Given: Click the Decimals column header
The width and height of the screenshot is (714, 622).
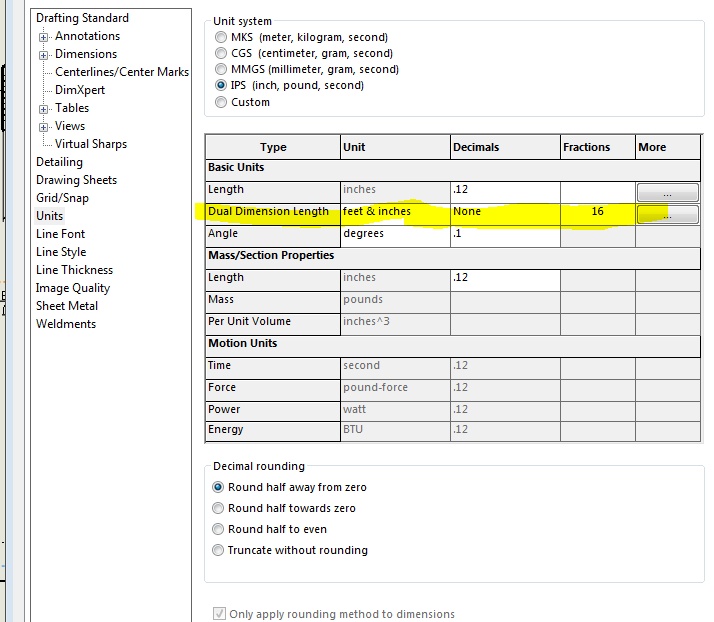Looking at the screenshot, I should tap(505, 147).
